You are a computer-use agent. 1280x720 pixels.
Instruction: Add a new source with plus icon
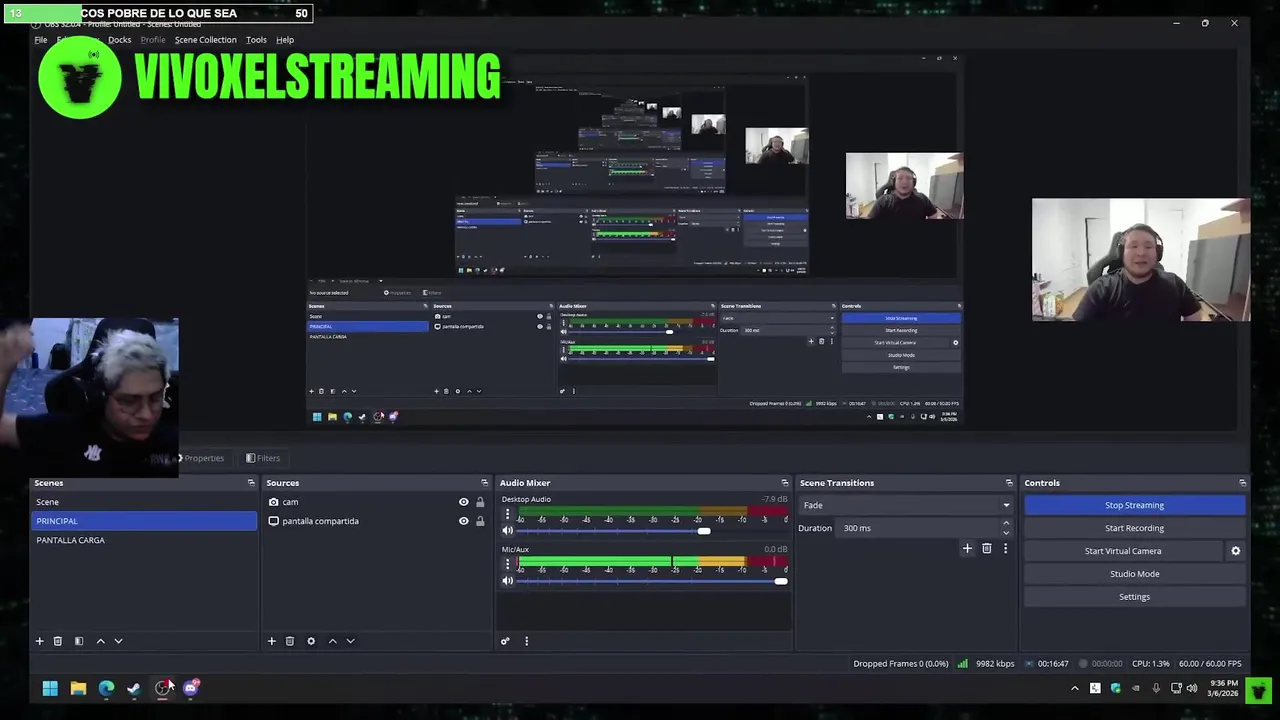point(271,641)
